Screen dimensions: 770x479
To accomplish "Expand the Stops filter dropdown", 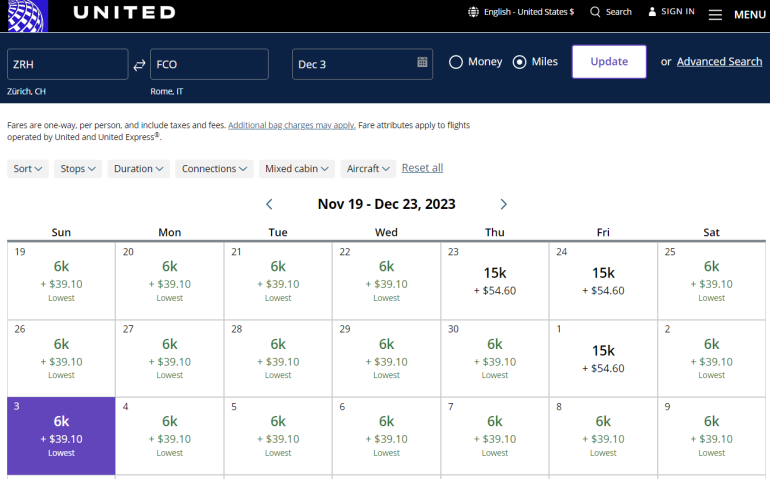I will point(79,169).
